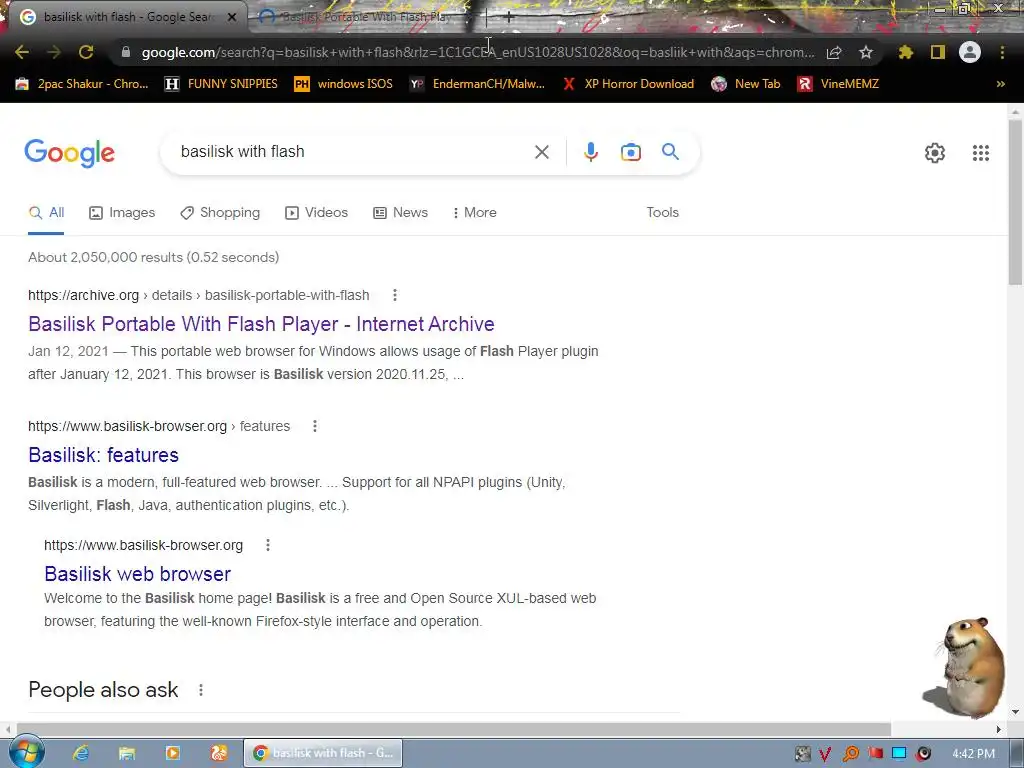Click the browser forward arrow
Viewport: 1024px width, 768px height.
[x=54, y=52]
